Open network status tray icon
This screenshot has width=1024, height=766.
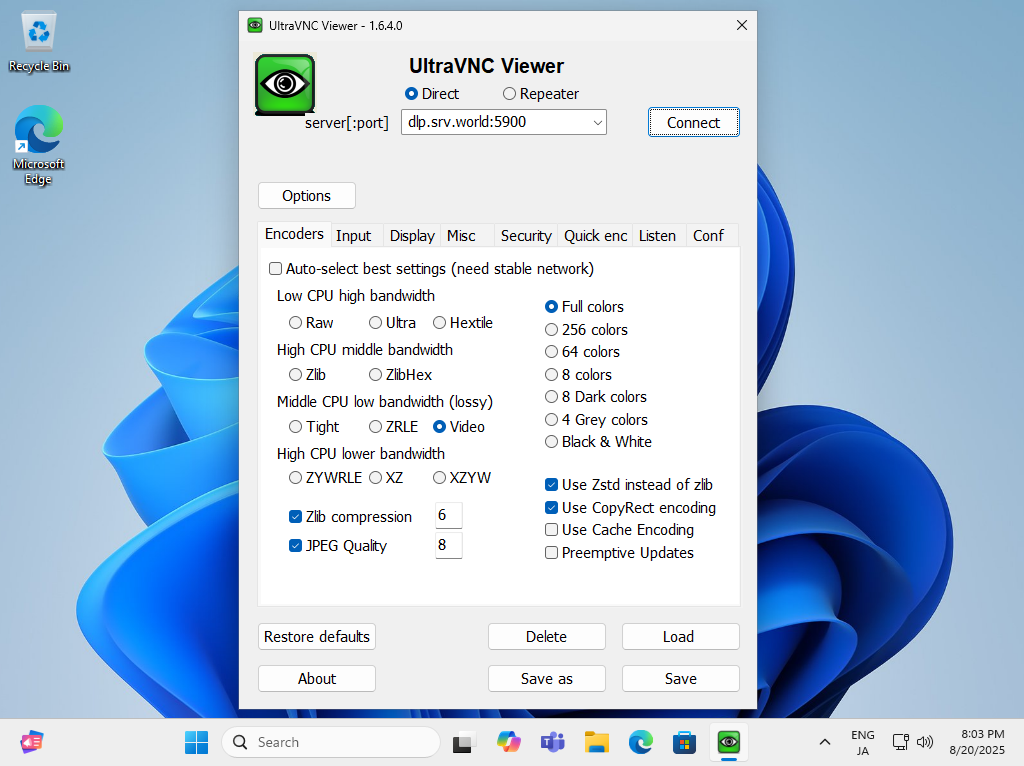coord(901,742)
